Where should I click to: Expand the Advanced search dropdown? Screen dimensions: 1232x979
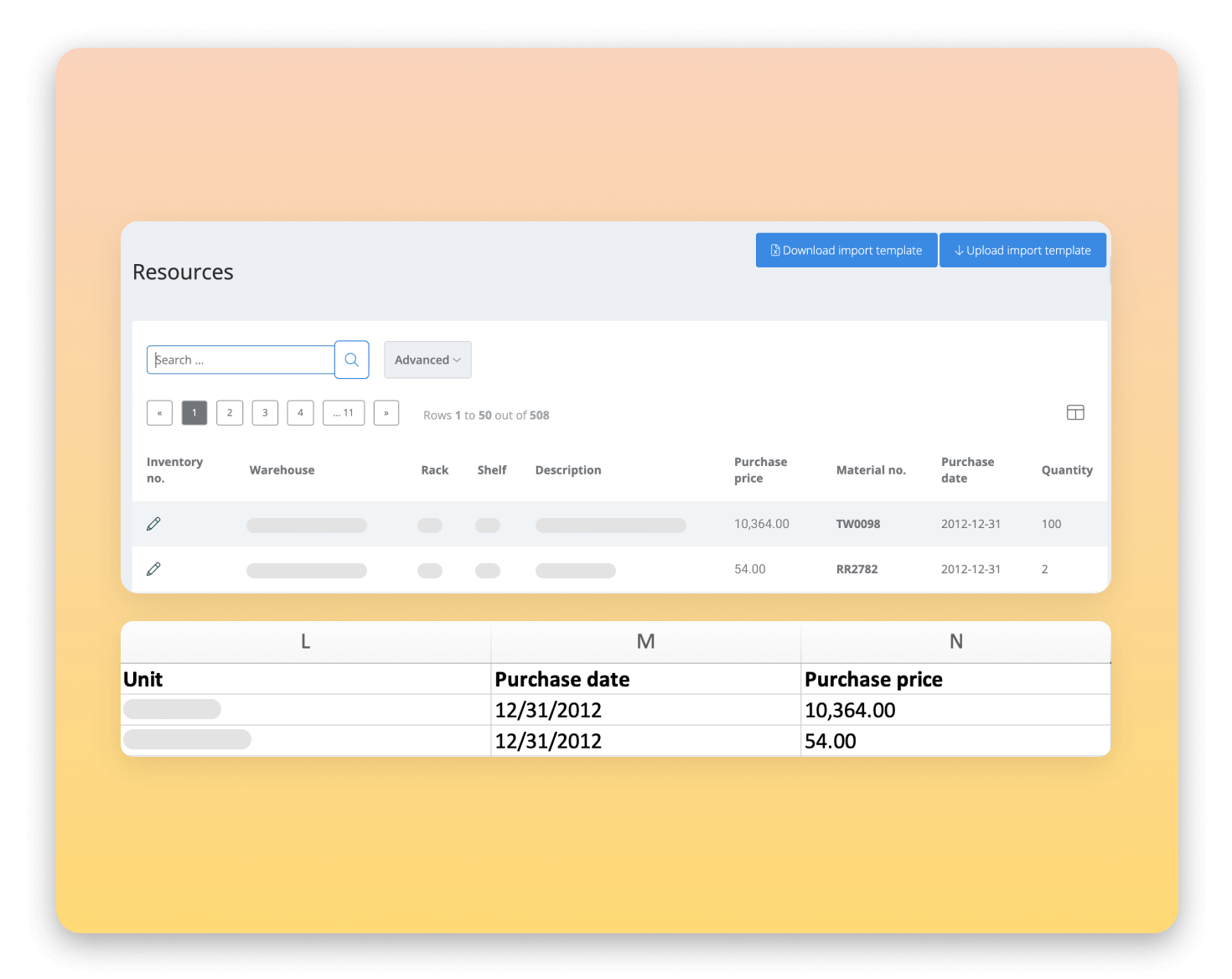coord(427,360)
